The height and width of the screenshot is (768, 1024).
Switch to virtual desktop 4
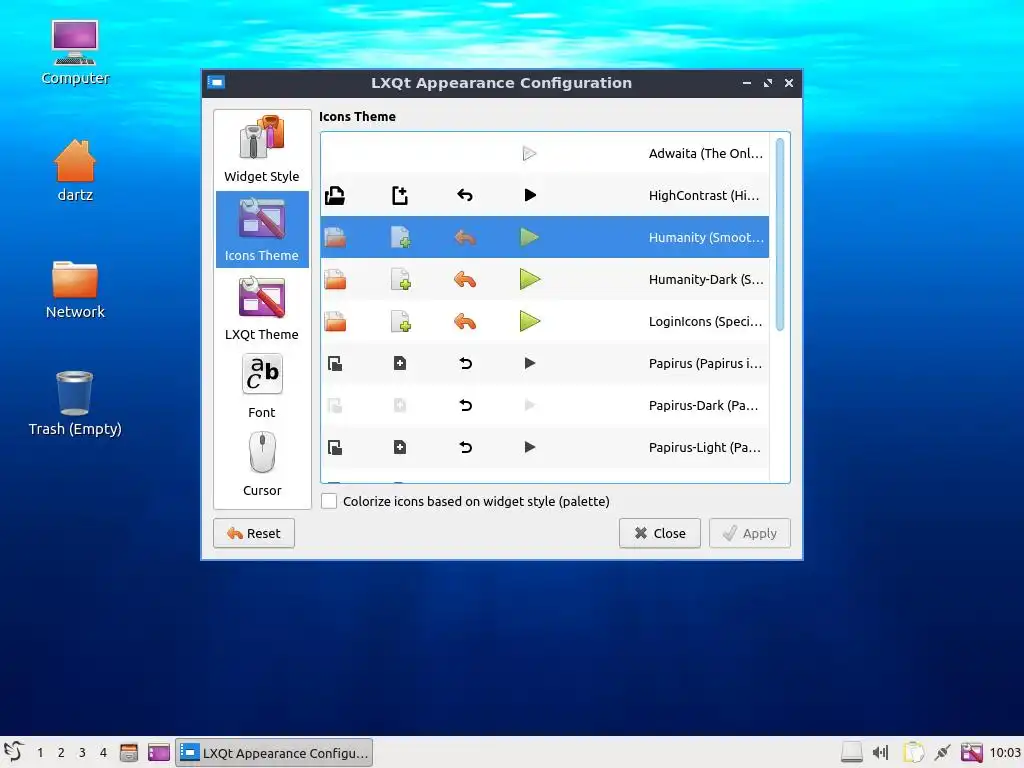pyautogui.click(x=103, y=752)
